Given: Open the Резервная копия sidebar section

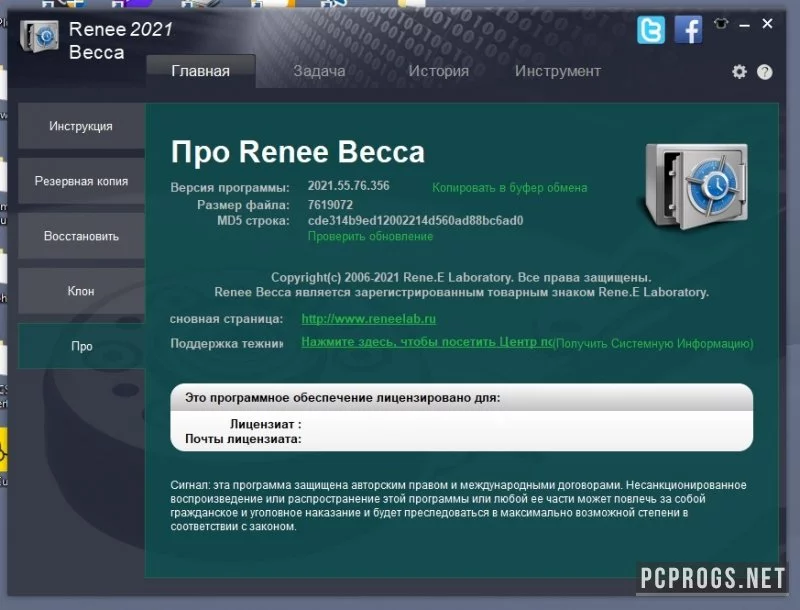Looking at the screenshot, I should [x=81, y=181].
